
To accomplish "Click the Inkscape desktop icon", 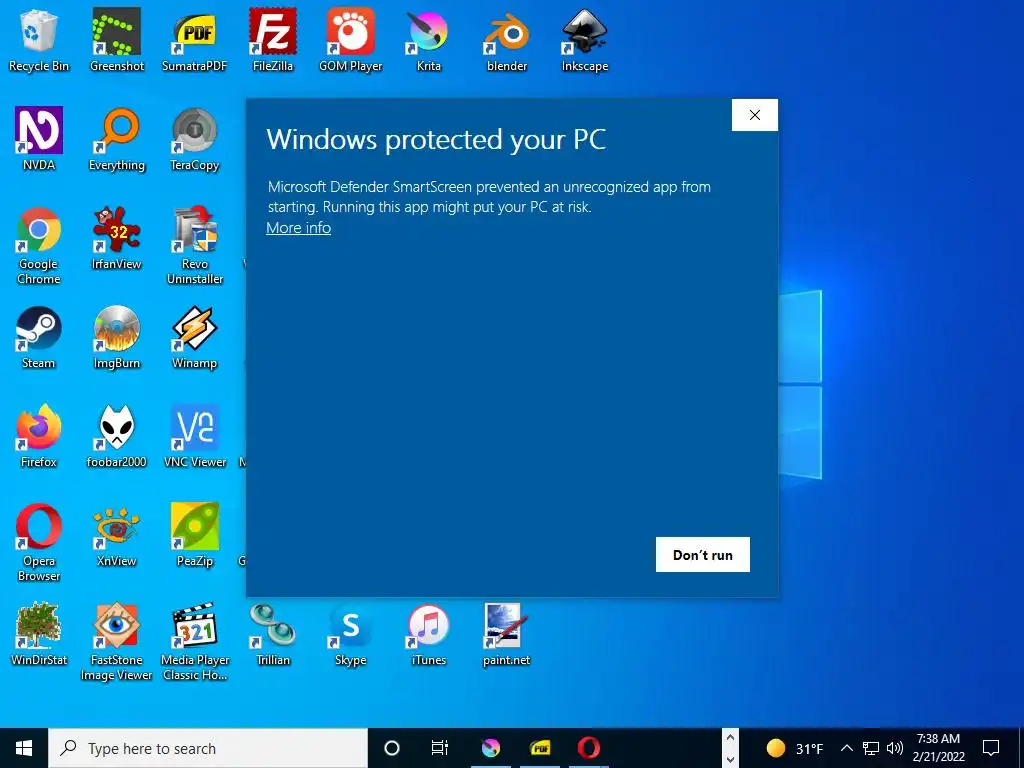I will (584, 39).
